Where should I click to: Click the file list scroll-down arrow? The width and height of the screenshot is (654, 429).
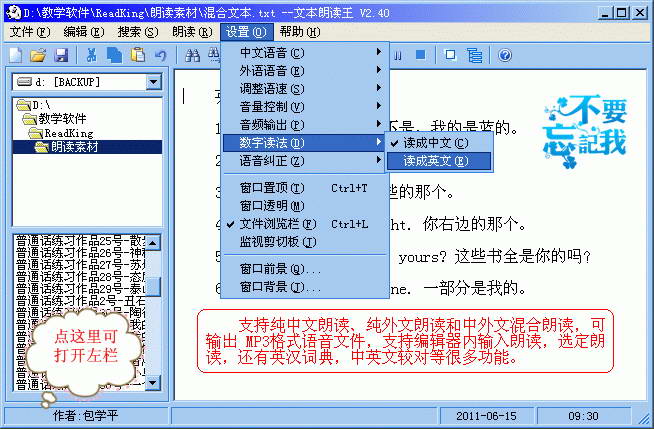(153, 383)
